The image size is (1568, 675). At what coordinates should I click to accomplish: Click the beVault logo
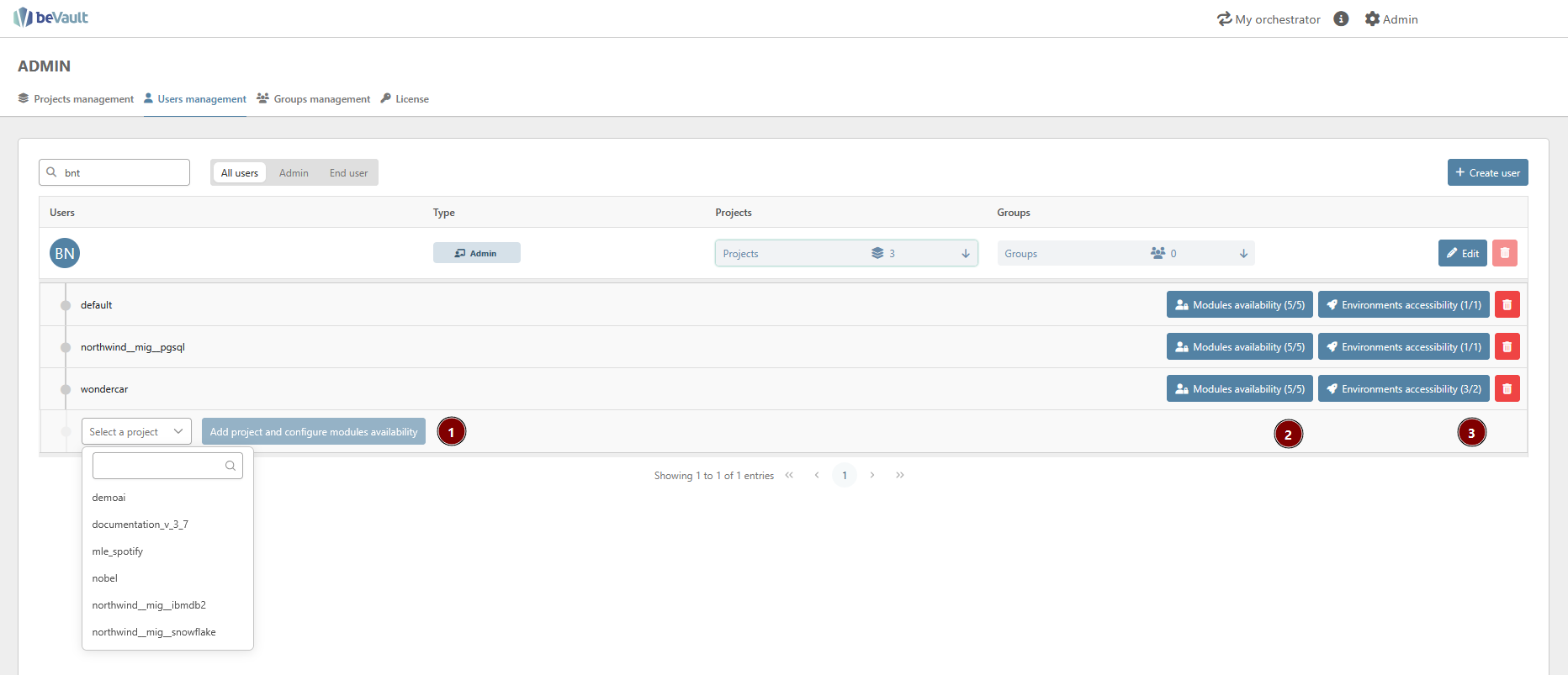click(x=50, y=18)
